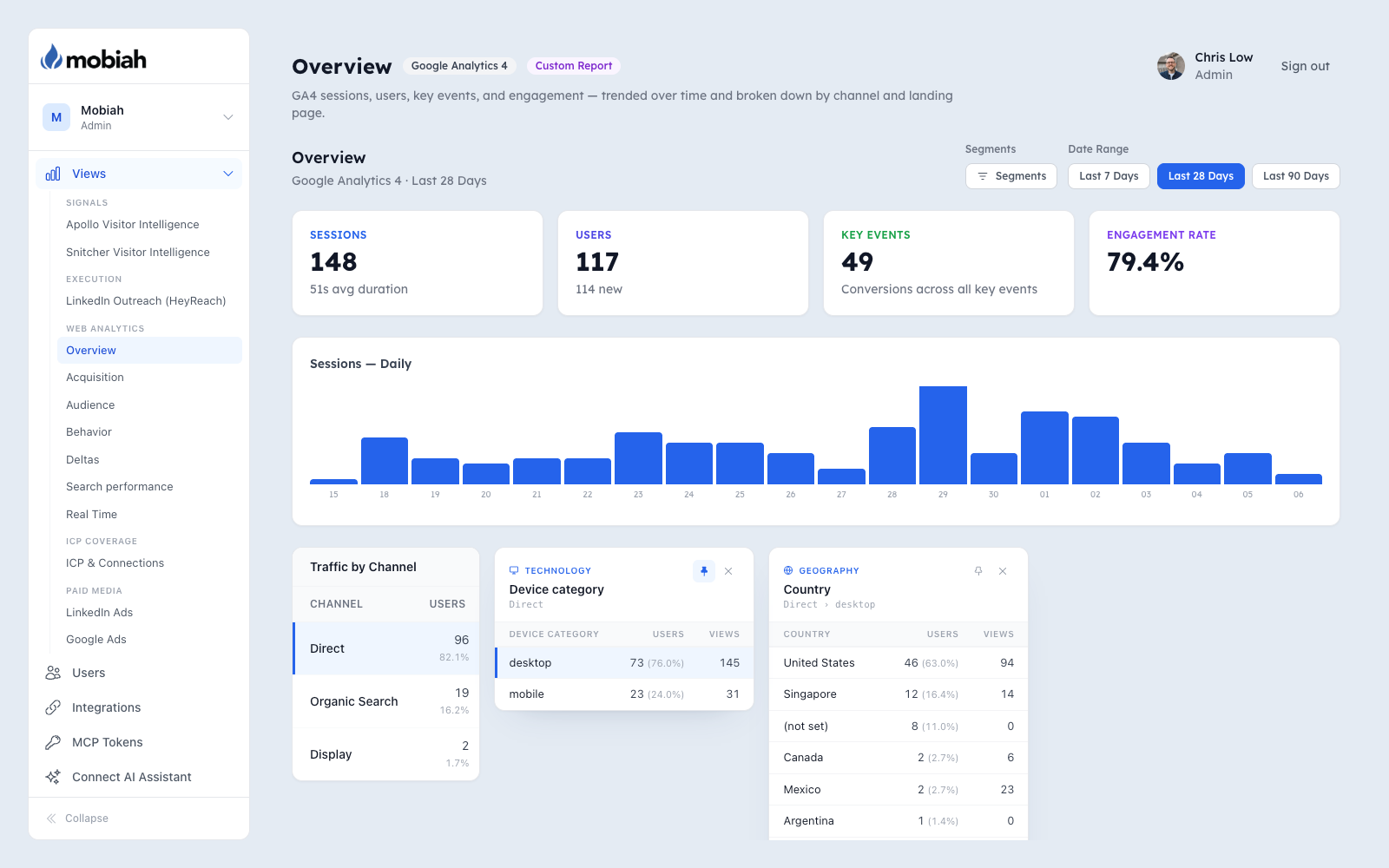Click the Integrations link icon
This screenshot has width=1389, height=868.
[53, 707]
